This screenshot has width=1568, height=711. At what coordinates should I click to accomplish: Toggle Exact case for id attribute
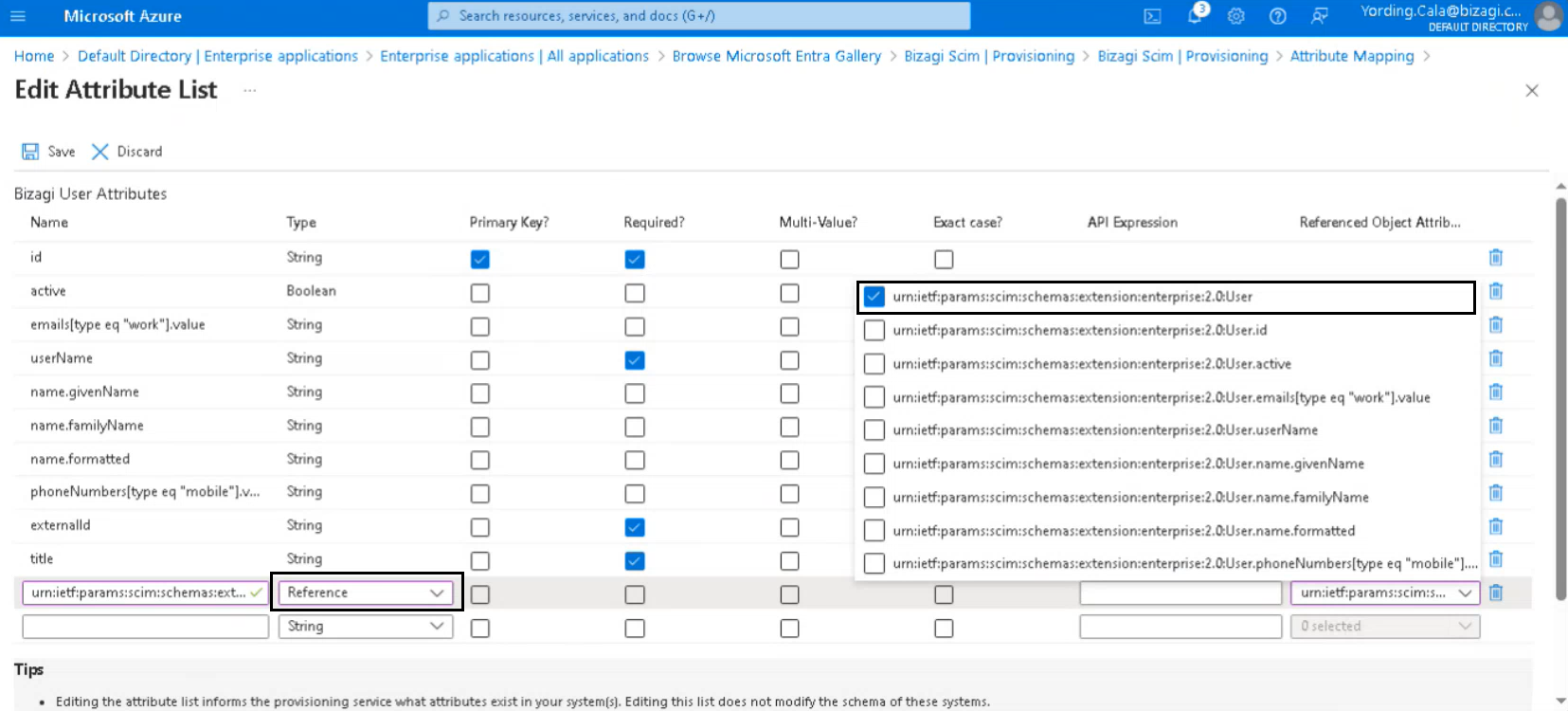[944, 259]
